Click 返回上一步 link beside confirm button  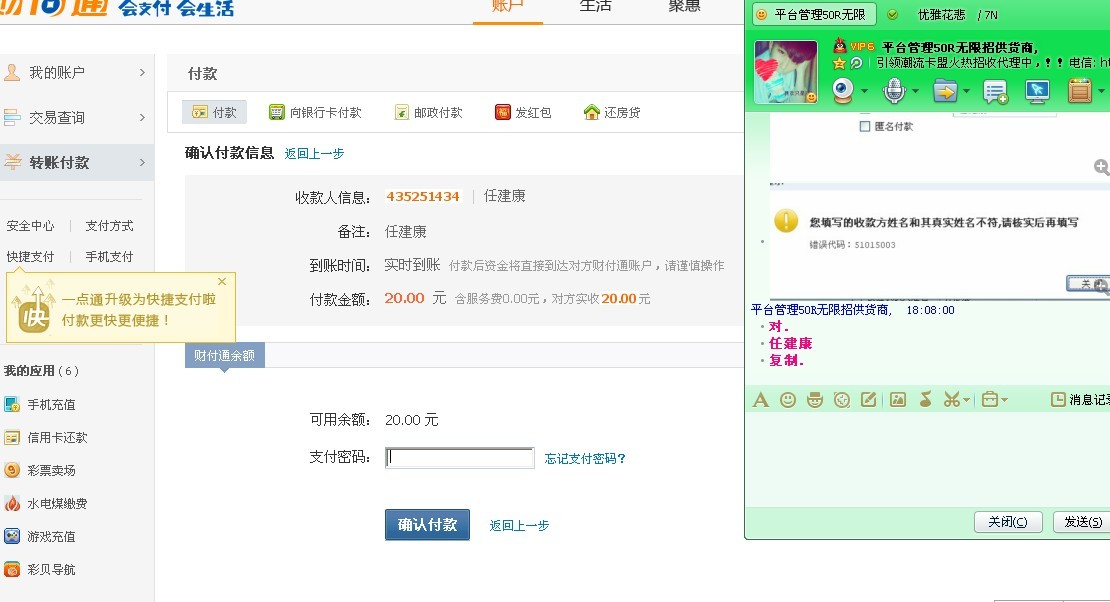(x=519, y=526)
